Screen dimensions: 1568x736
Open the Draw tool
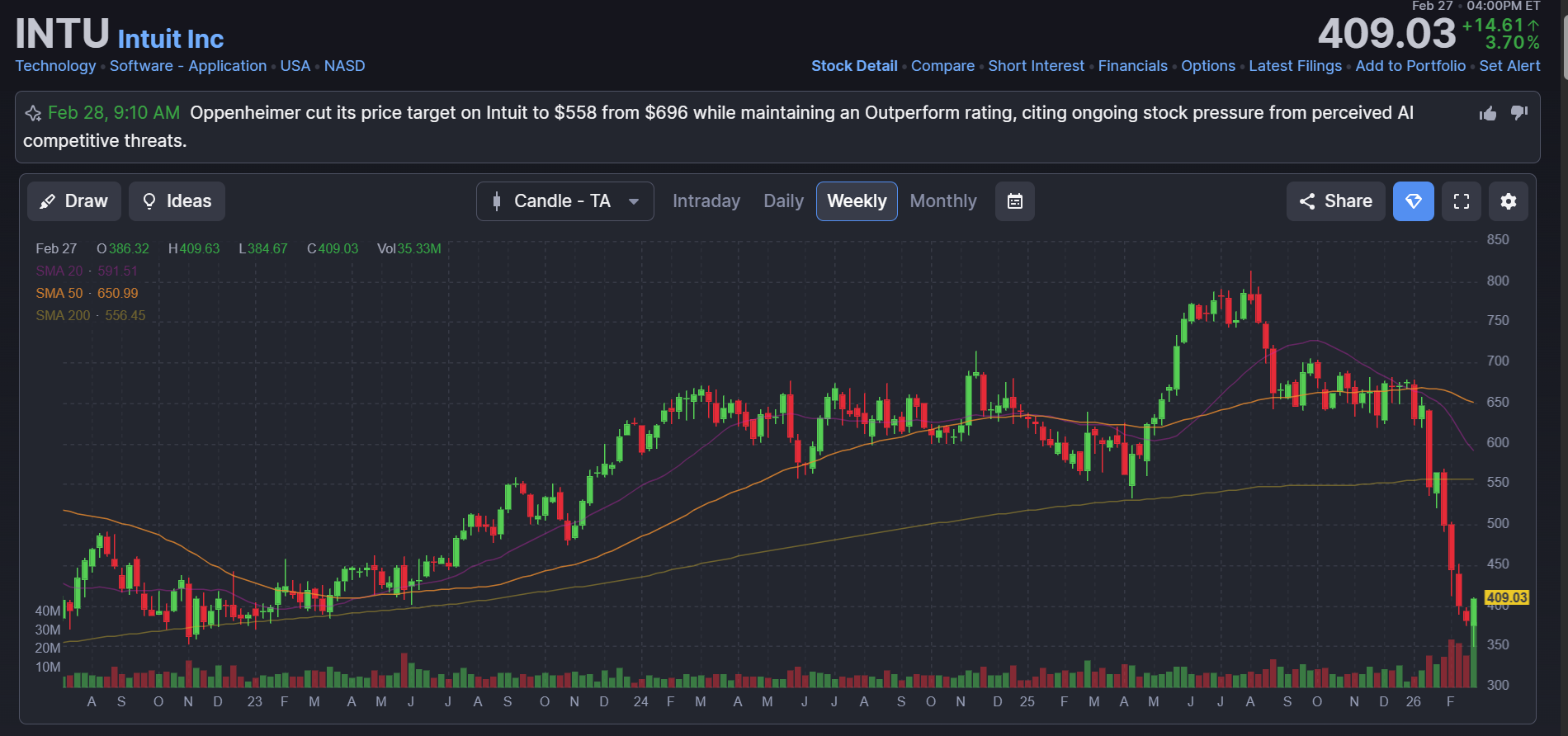click(74, 201)
